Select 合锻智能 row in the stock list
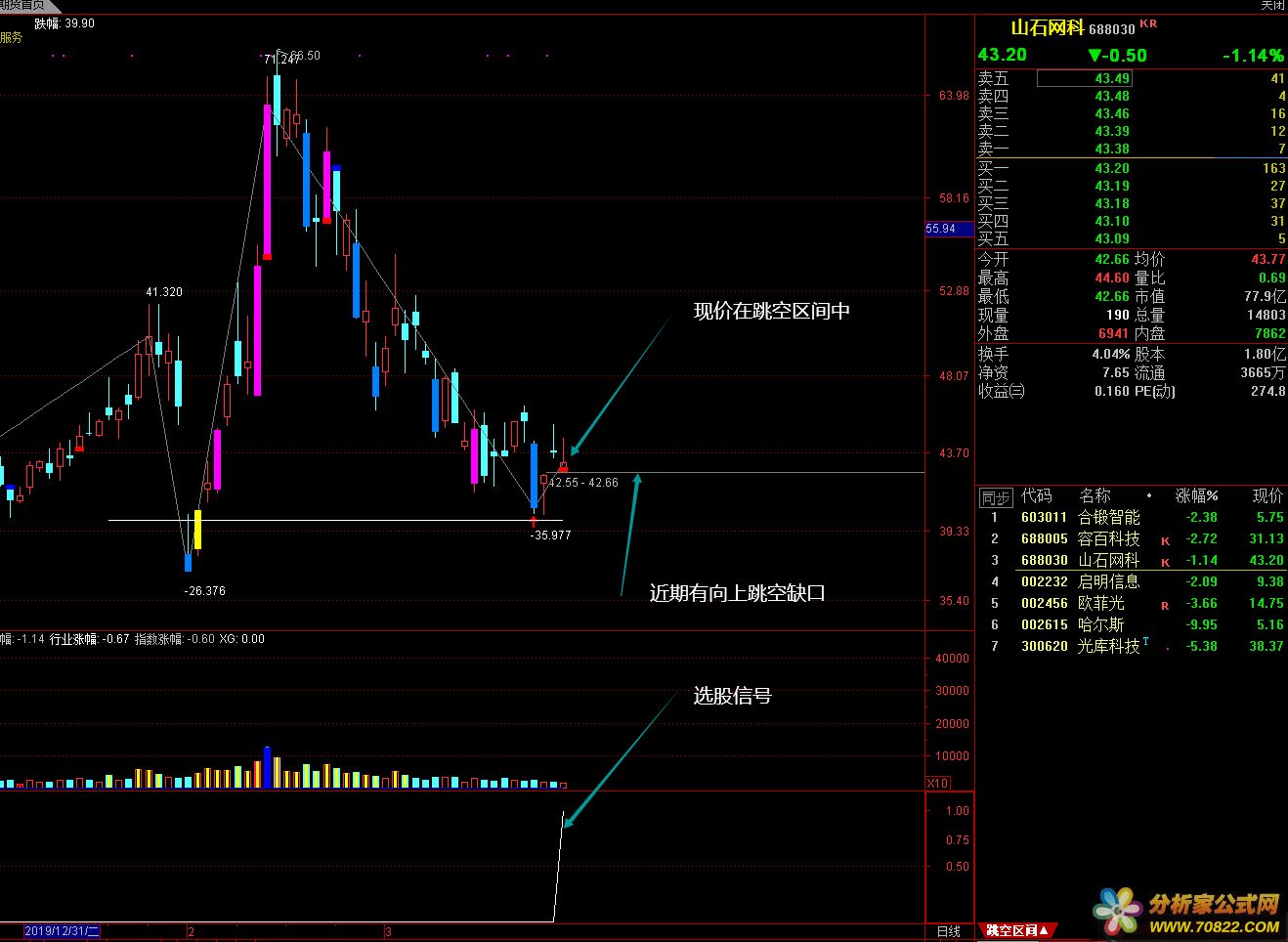The image size is (1288, 942). [1108, 517]
